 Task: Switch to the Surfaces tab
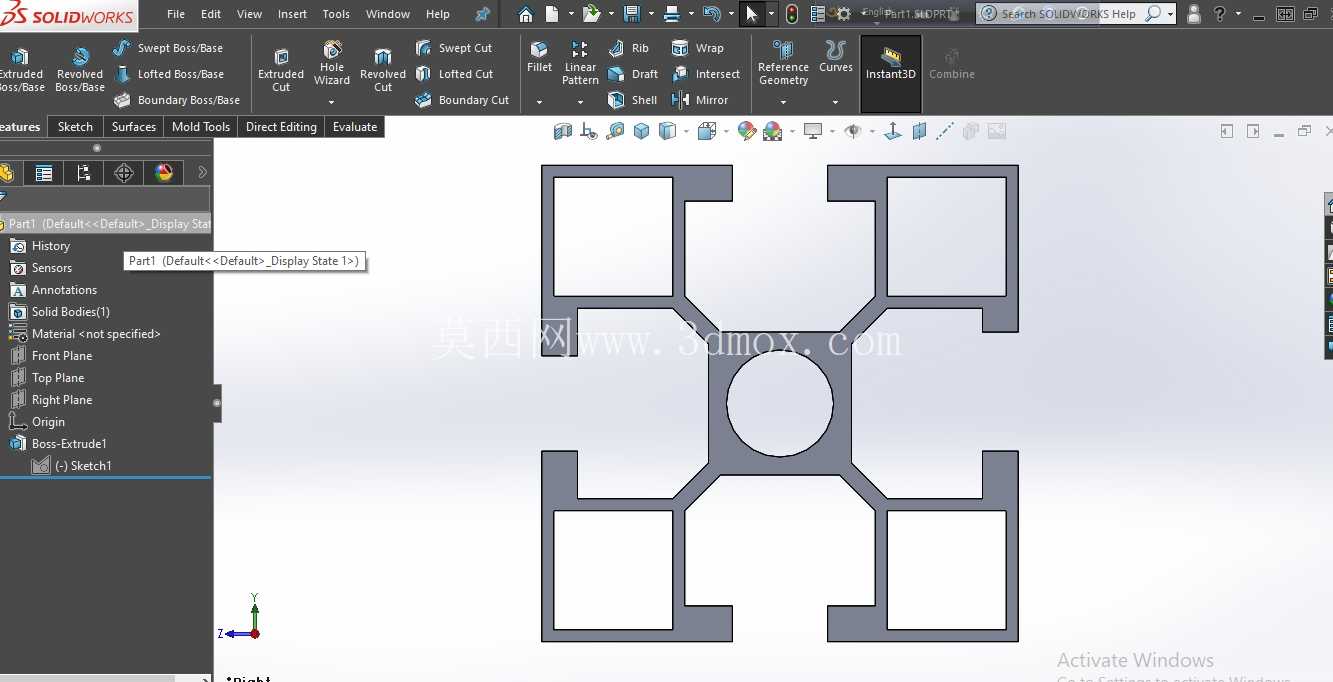tap(134, 127)
